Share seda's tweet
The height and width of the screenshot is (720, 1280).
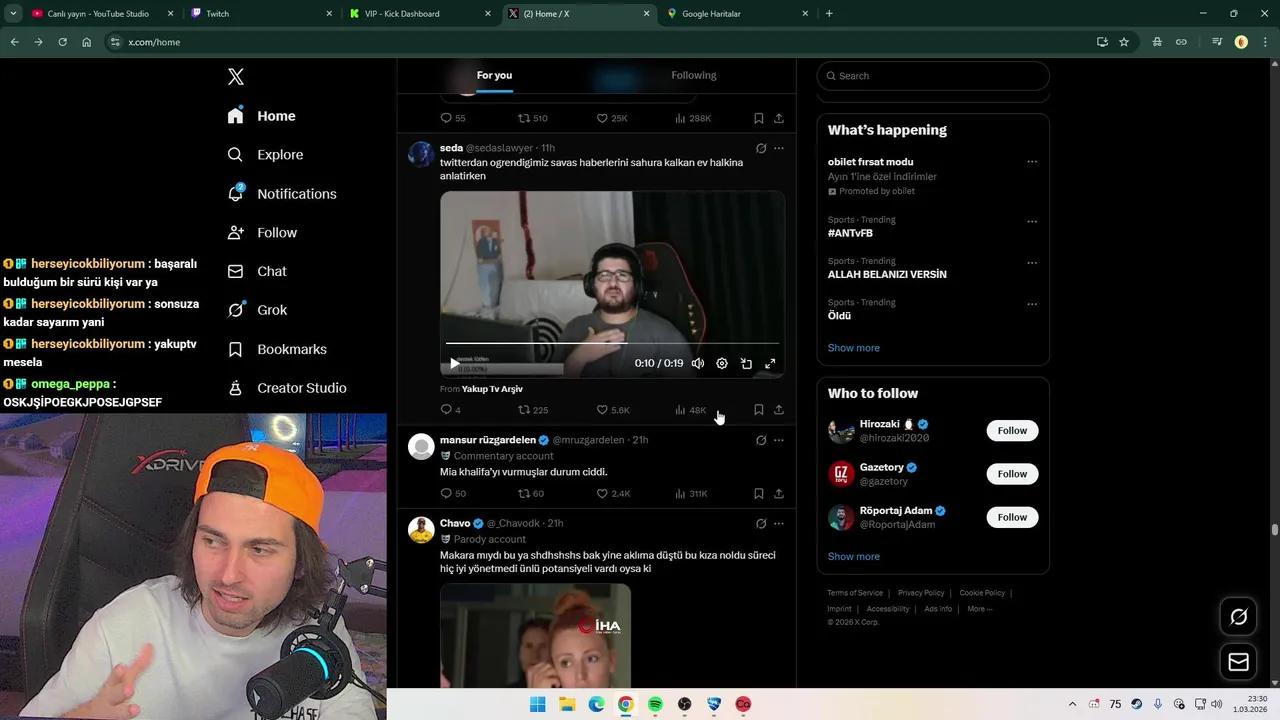(779, 410)
